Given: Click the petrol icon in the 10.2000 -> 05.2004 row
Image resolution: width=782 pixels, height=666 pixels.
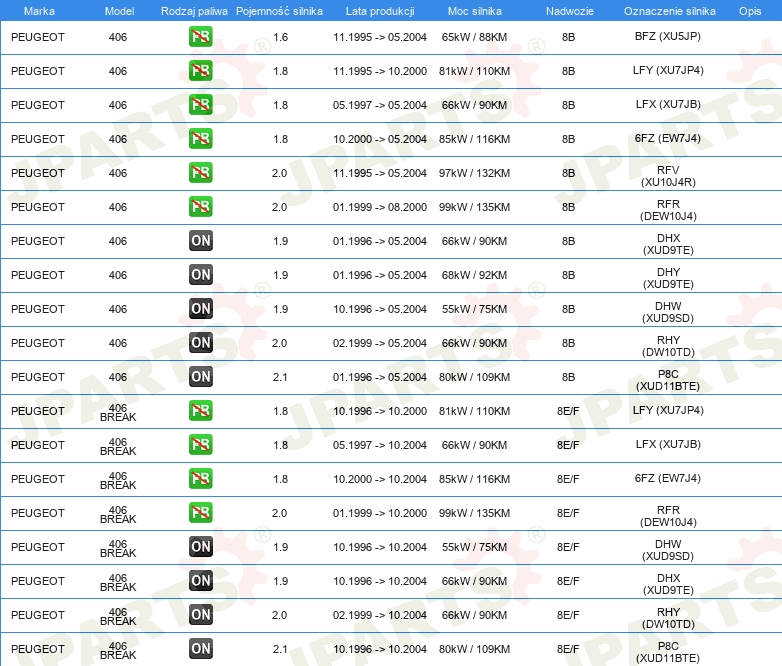Looking at the screenshot, I should 200,139.
